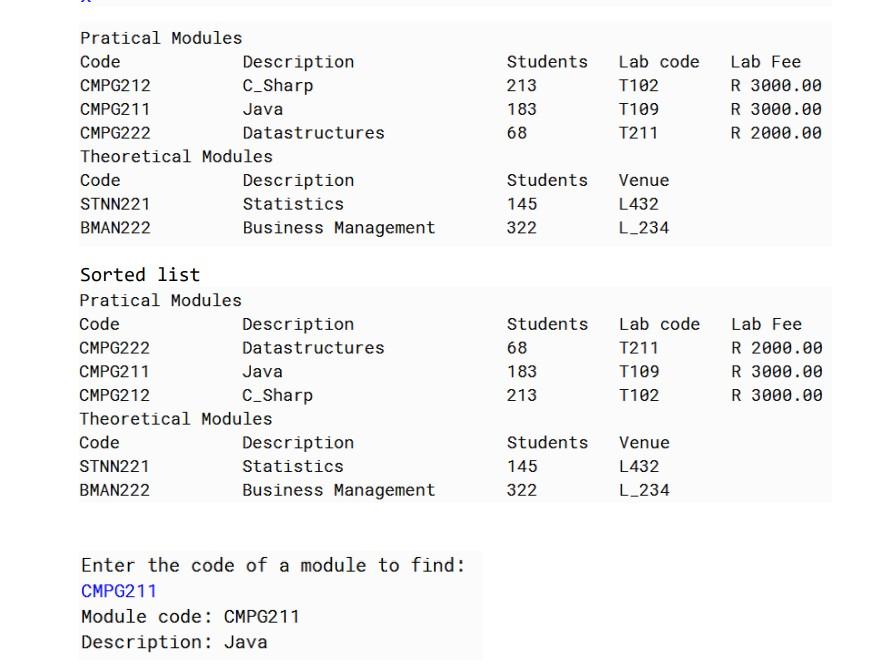Screen dimensions: 880x671
Task: Select 'Datastructures' in the sorted list
Action: 313,348
